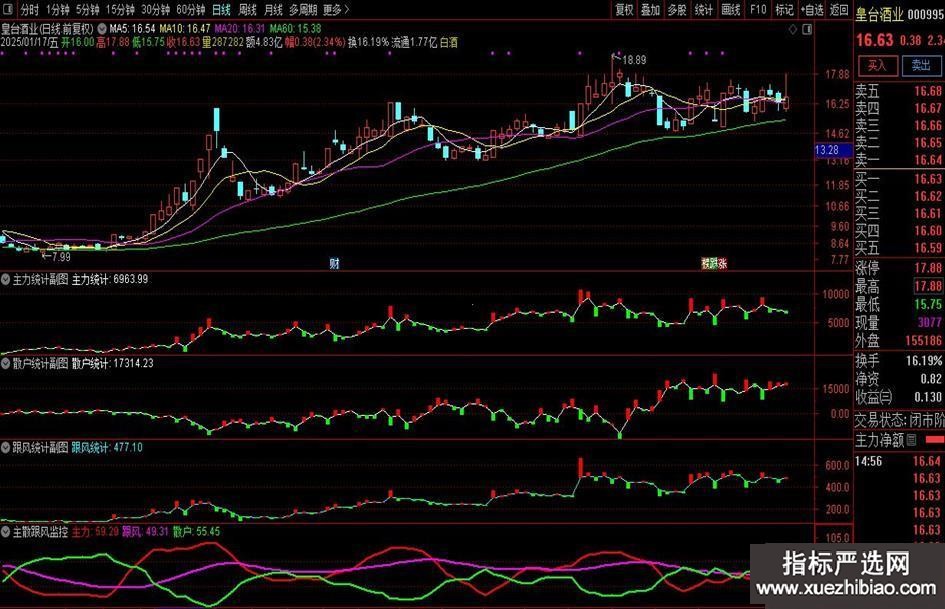
Task: Select the 30分钟 period tab
Action: click(155, 10)
